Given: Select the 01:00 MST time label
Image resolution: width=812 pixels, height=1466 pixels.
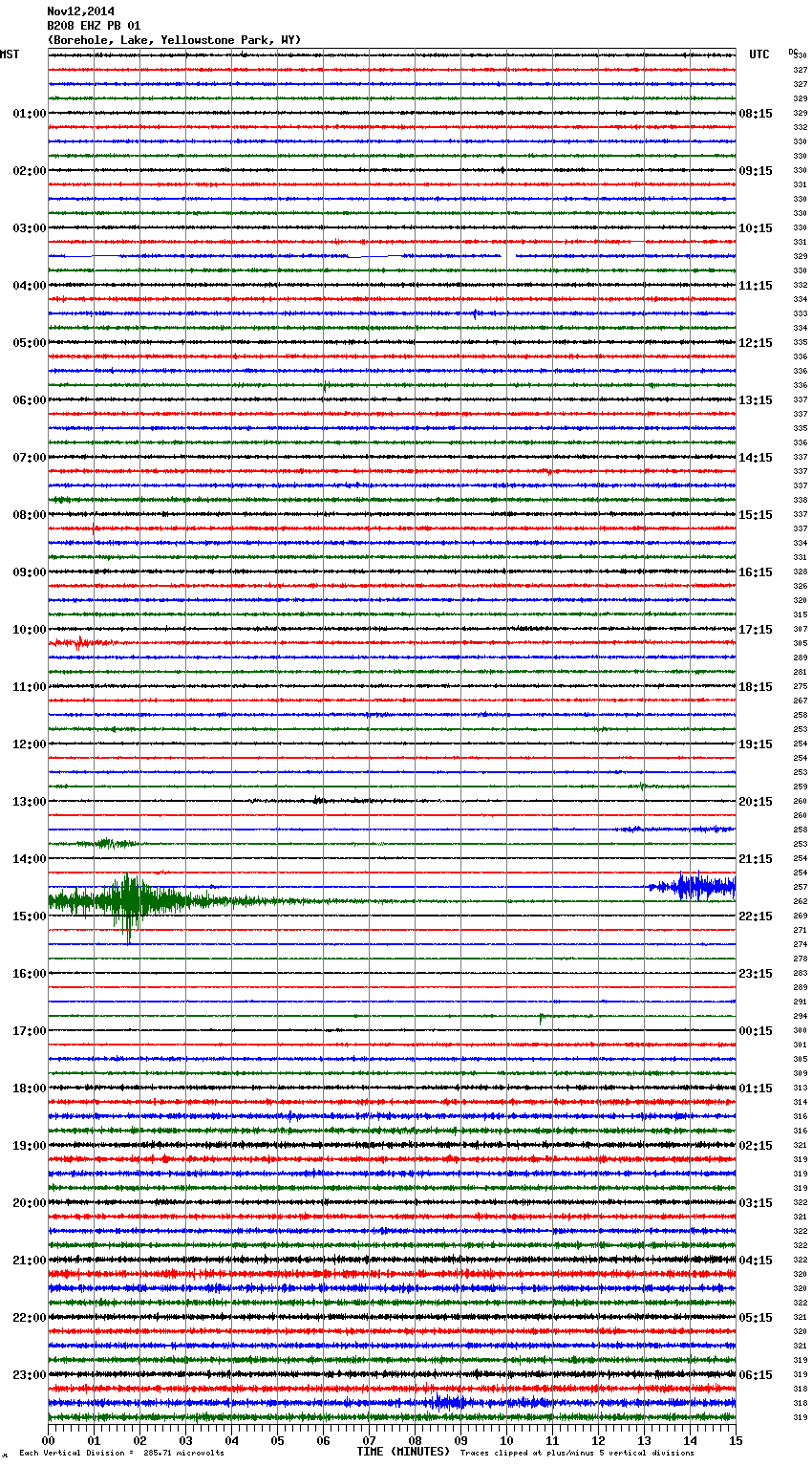Looking at the screenshot, I should tap(30, 114).
